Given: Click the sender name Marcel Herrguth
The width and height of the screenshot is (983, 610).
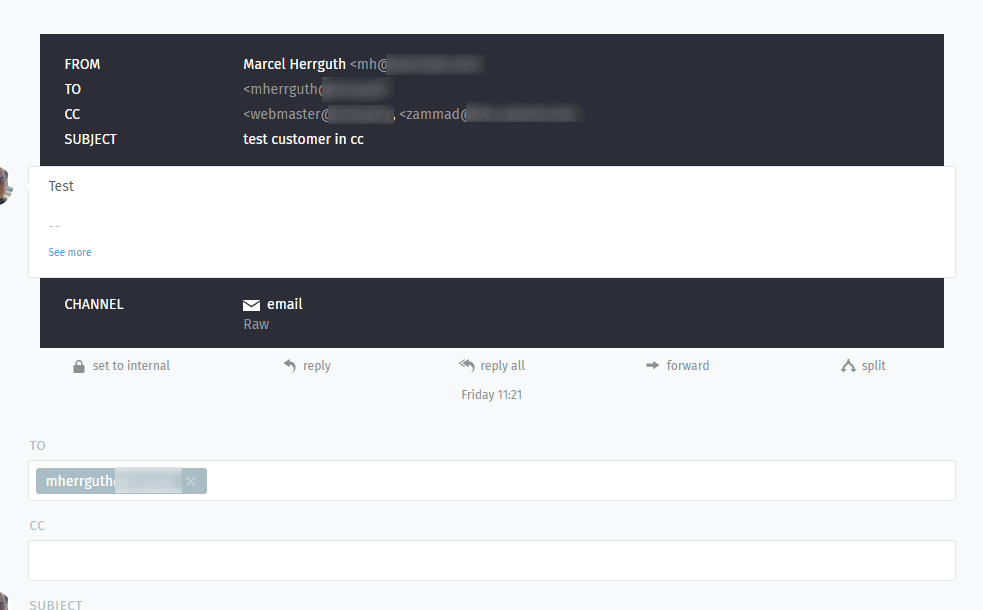Looking at the screenshot, I should (294, 64).
